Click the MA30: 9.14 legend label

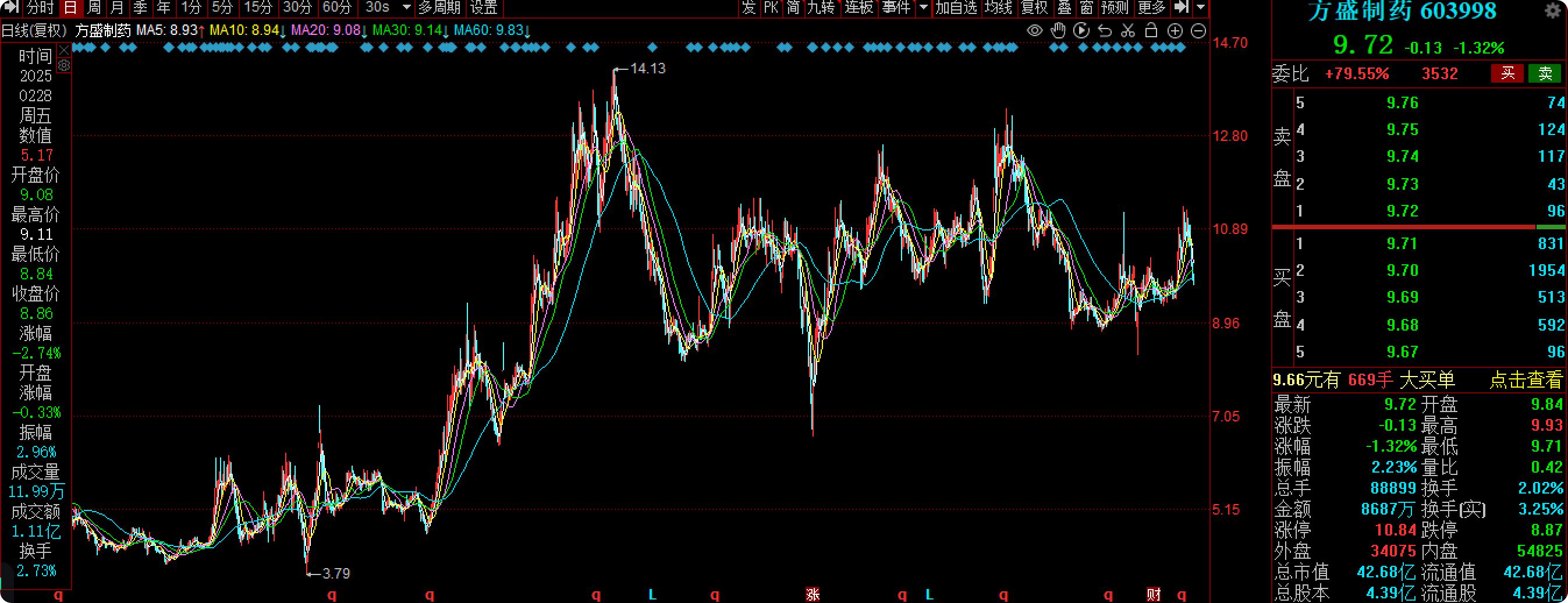(x=411, y=30)
